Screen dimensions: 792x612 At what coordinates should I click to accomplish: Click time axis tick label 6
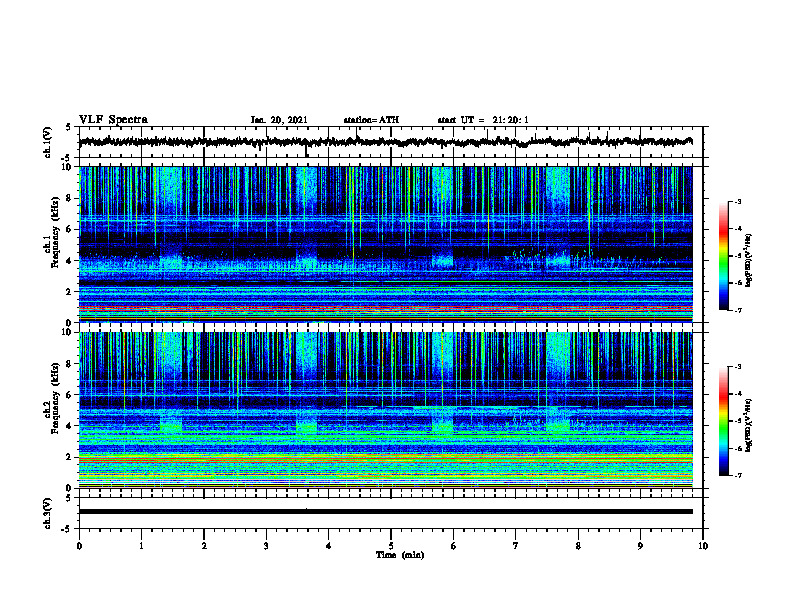(x=453, y=546)
